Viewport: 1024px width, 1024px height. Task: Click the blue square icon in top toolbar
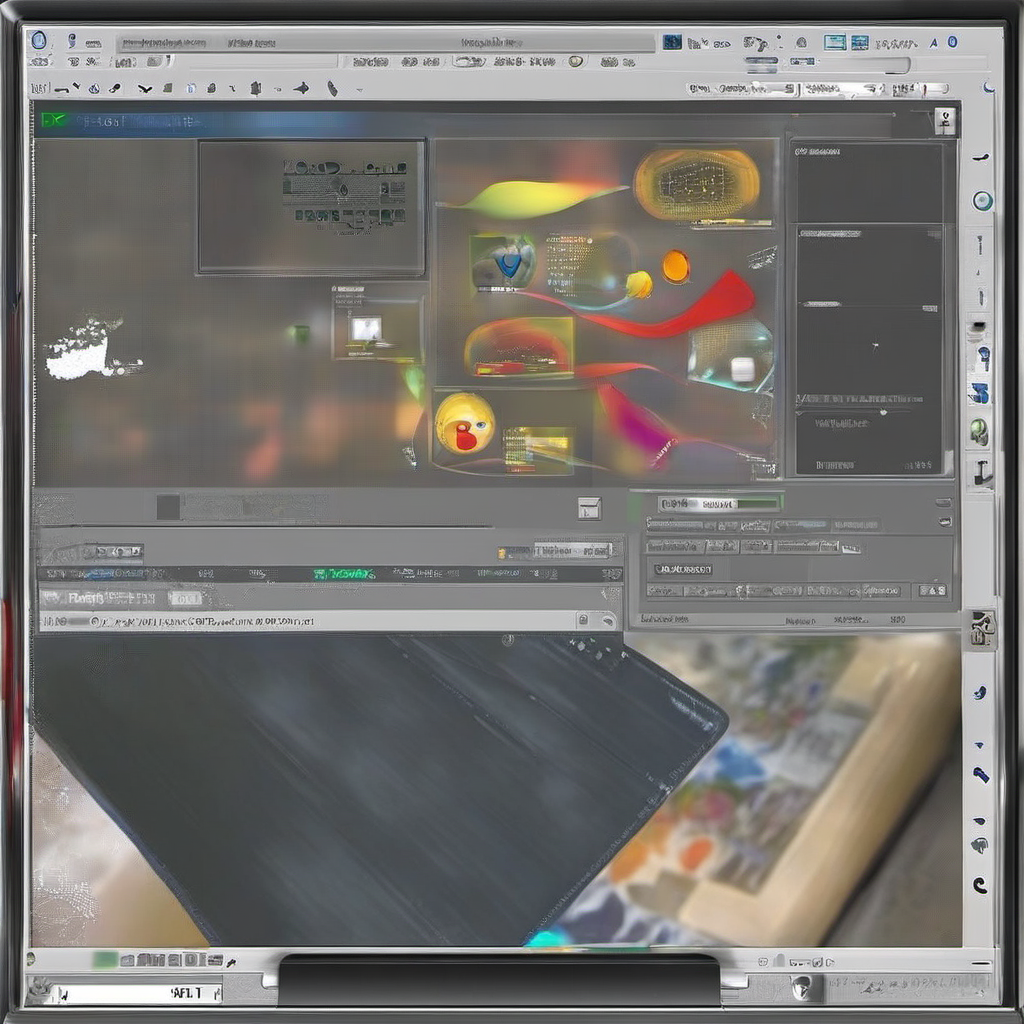pos(672,42)
